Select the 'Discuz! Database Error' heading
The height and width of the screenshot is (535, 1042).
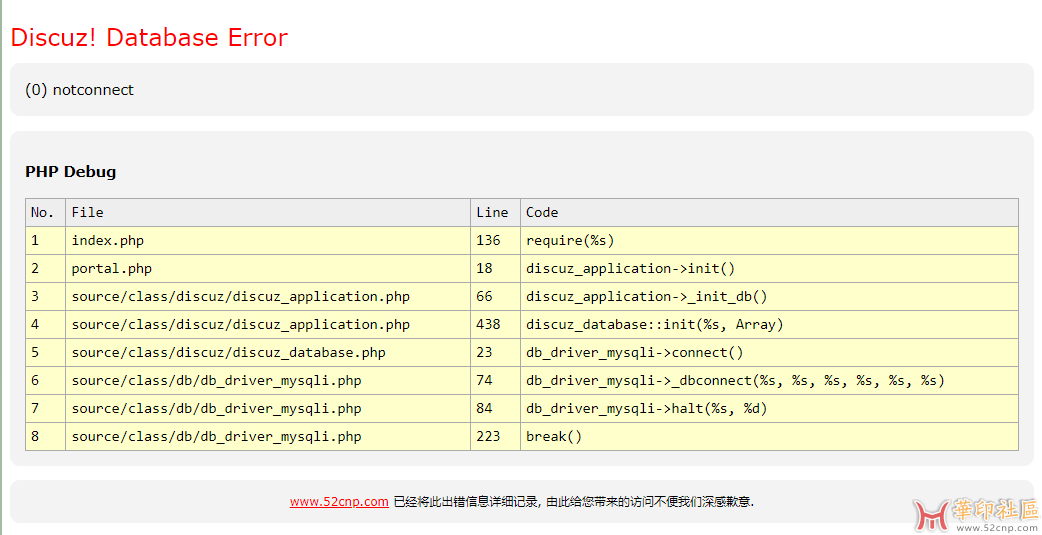pos(150,38)
